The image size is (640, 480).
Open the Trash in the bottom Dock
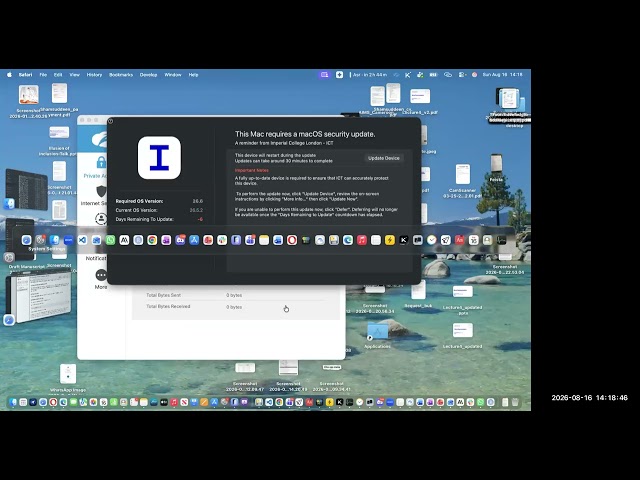point(515,402)
